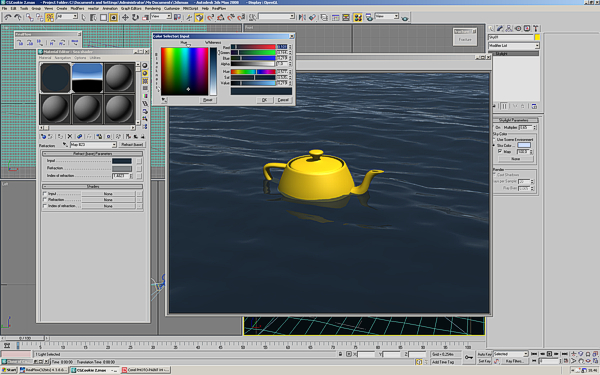The image size is (600, 375).
Task: Click the Reset Map X icon in Material Editor
Action: 70,136
